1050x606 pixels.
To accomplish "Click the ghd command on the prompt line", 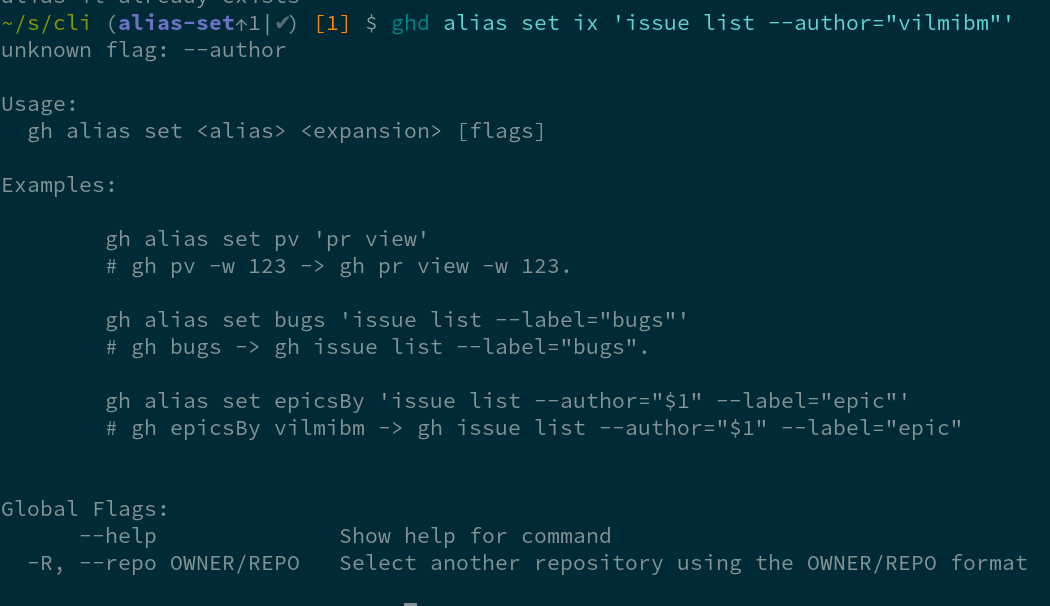I will 410,23.
